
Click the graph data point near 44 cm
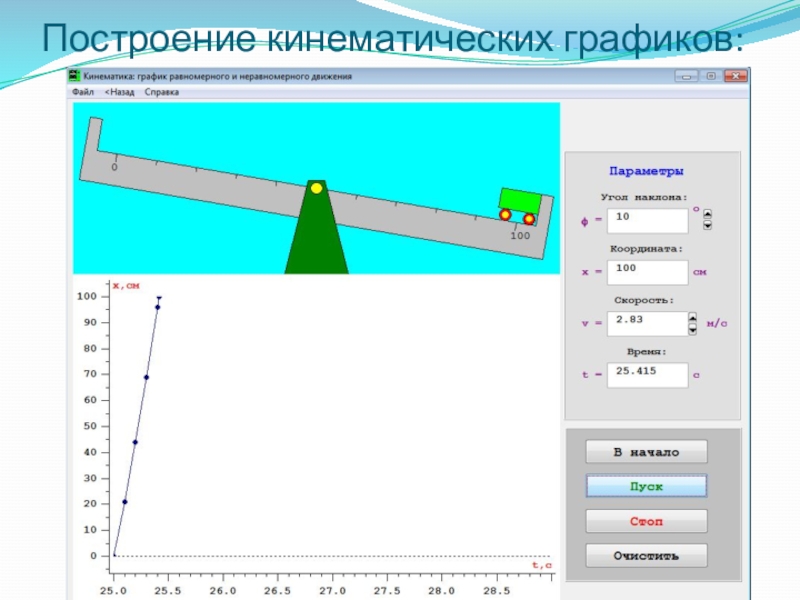[x=135, y=442]
